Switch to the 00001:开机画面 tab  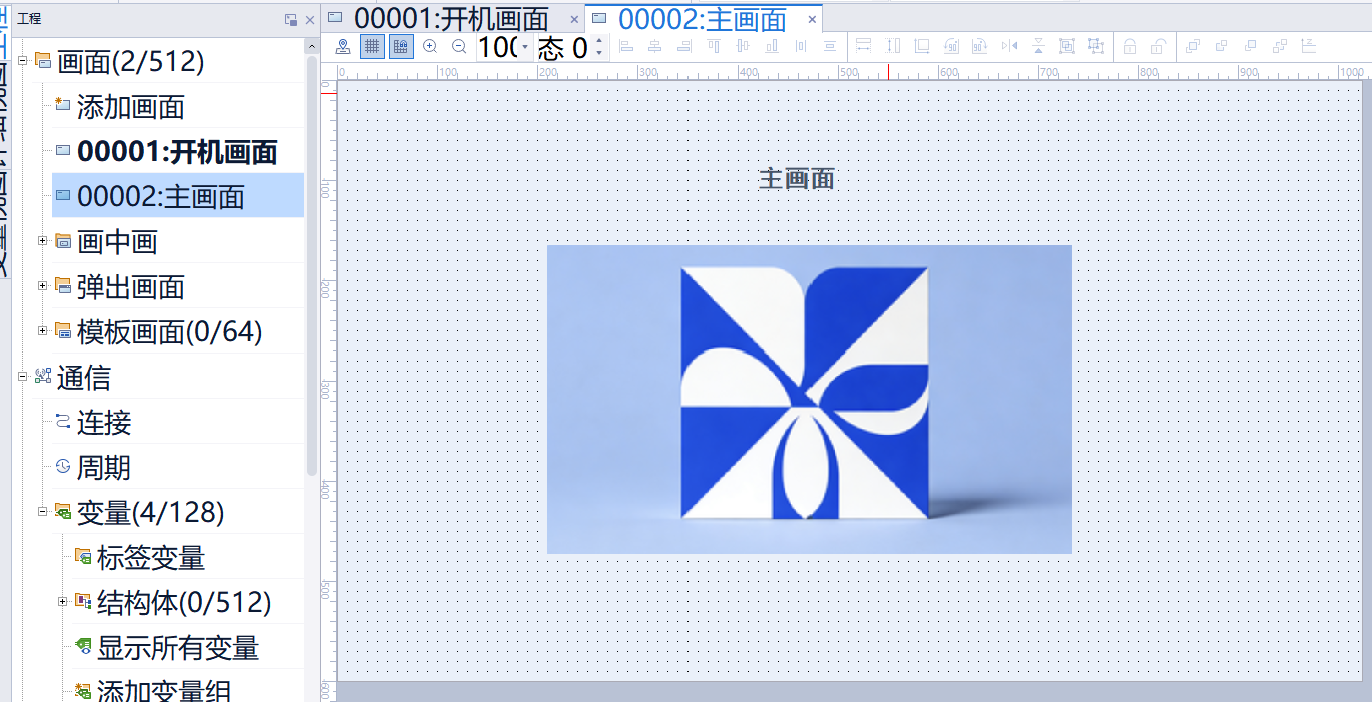coord(451,18)
